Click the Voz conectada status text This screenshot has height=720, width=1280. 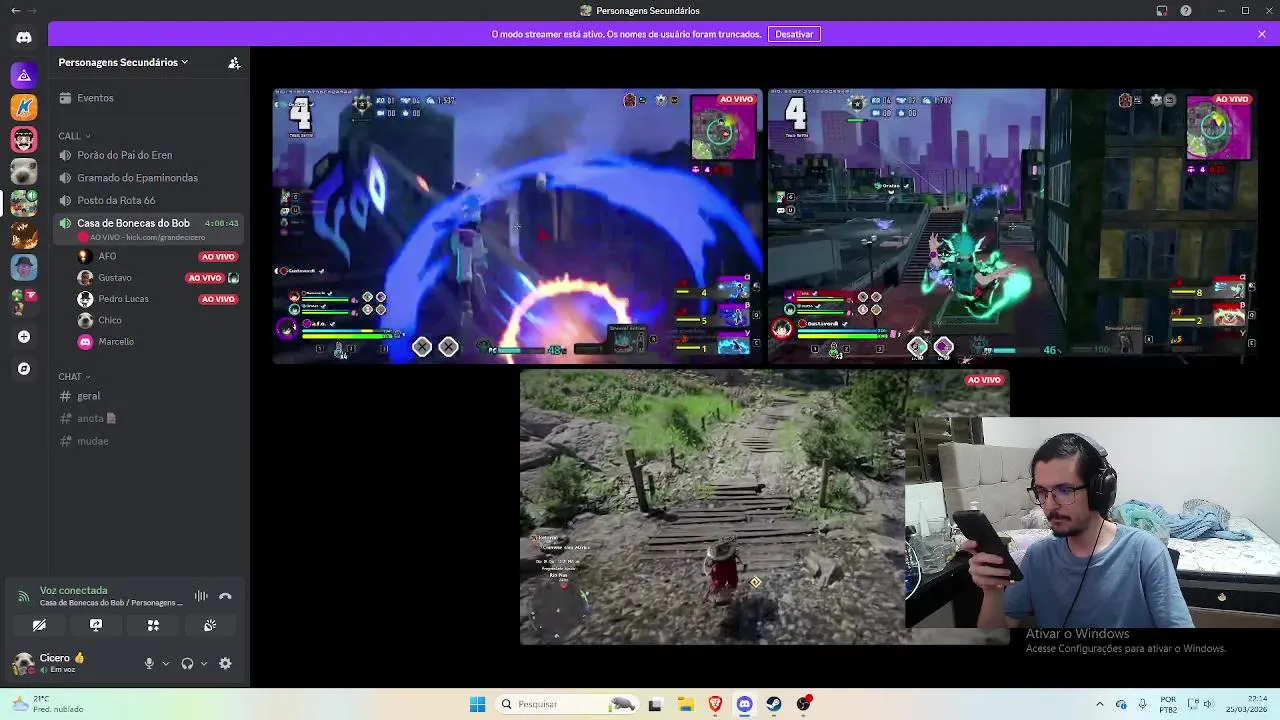73,591
